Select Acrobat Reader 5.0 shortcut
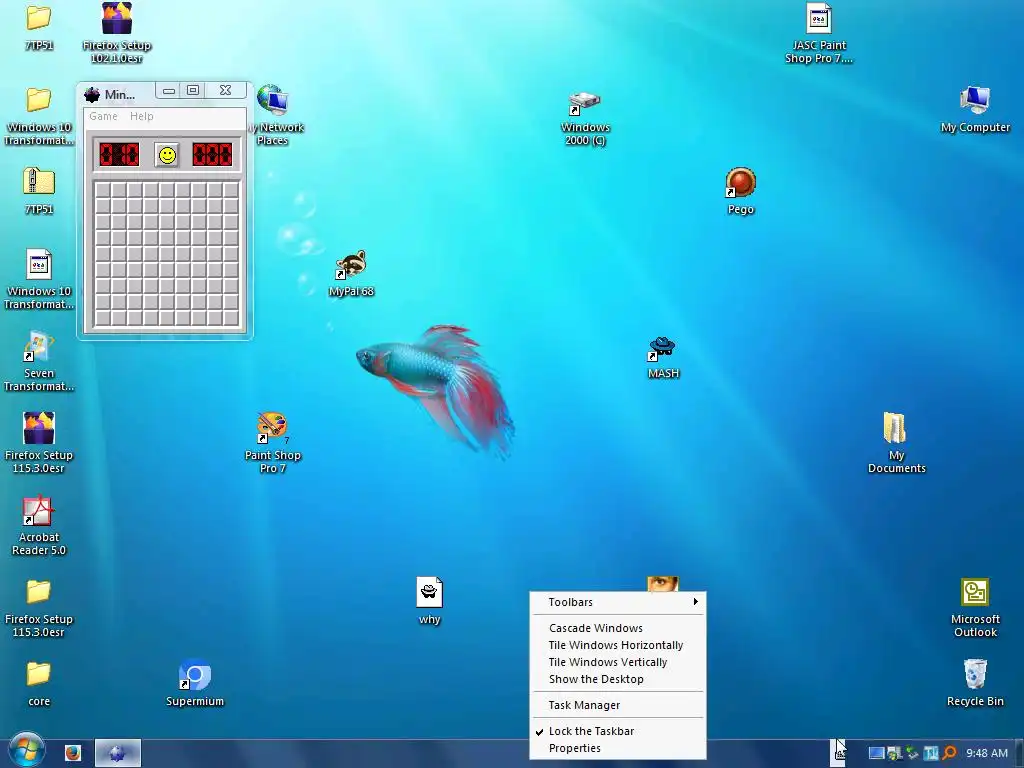Viewport: 1024px width, 768px height. click(x=39, y=511)
